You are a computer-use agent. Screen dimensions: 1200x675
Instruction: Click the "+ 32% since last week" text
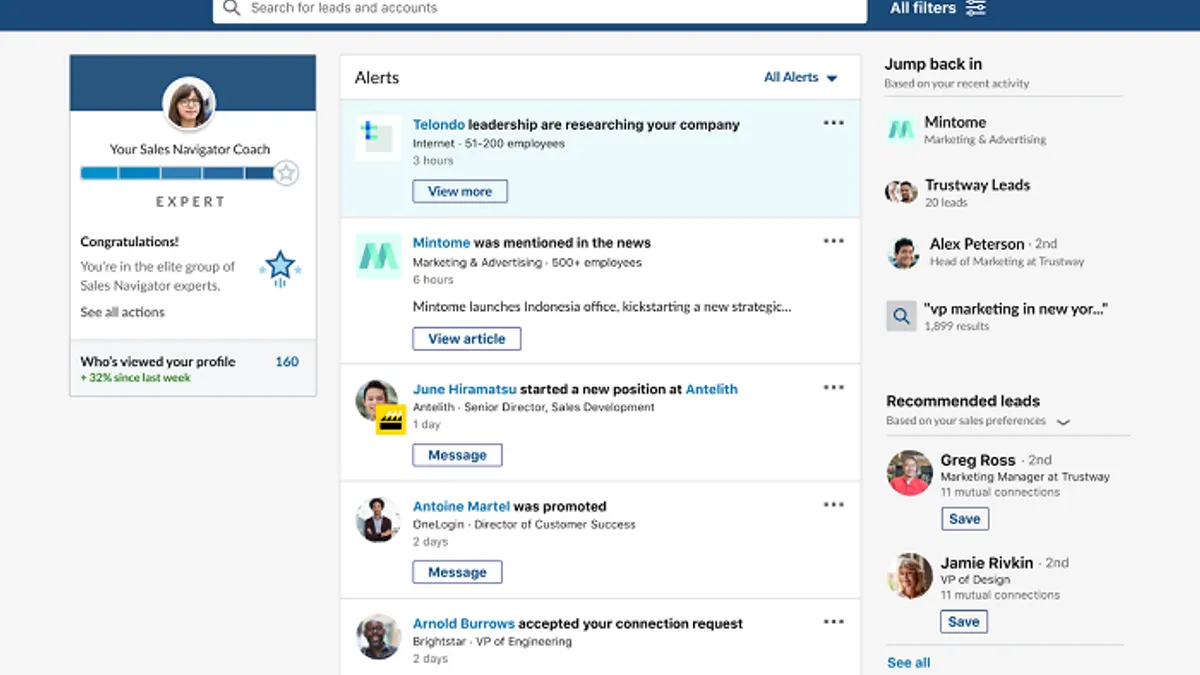(135, 378)
